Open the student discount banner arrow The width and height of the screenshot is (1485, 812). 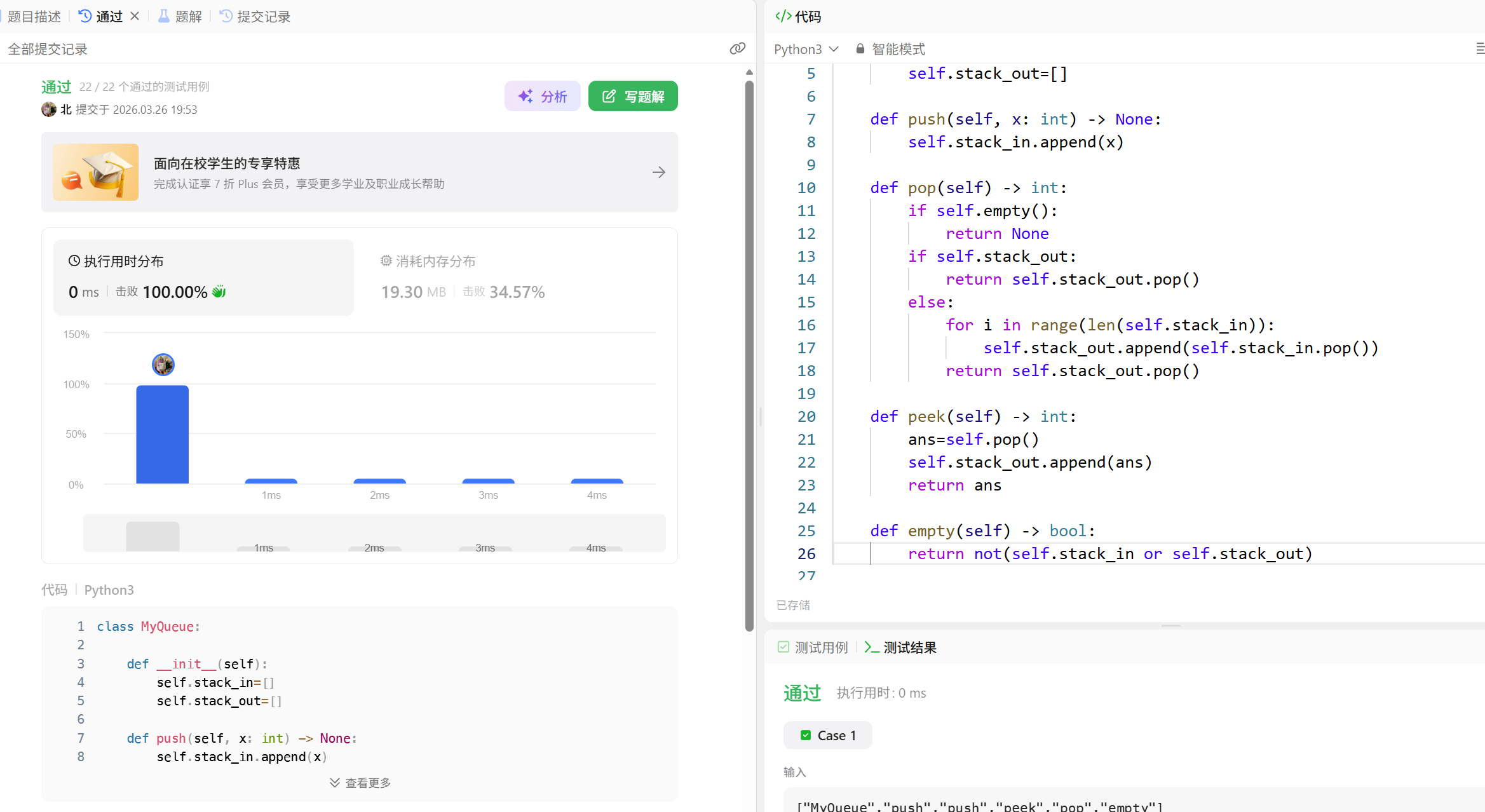coord(658,172)
